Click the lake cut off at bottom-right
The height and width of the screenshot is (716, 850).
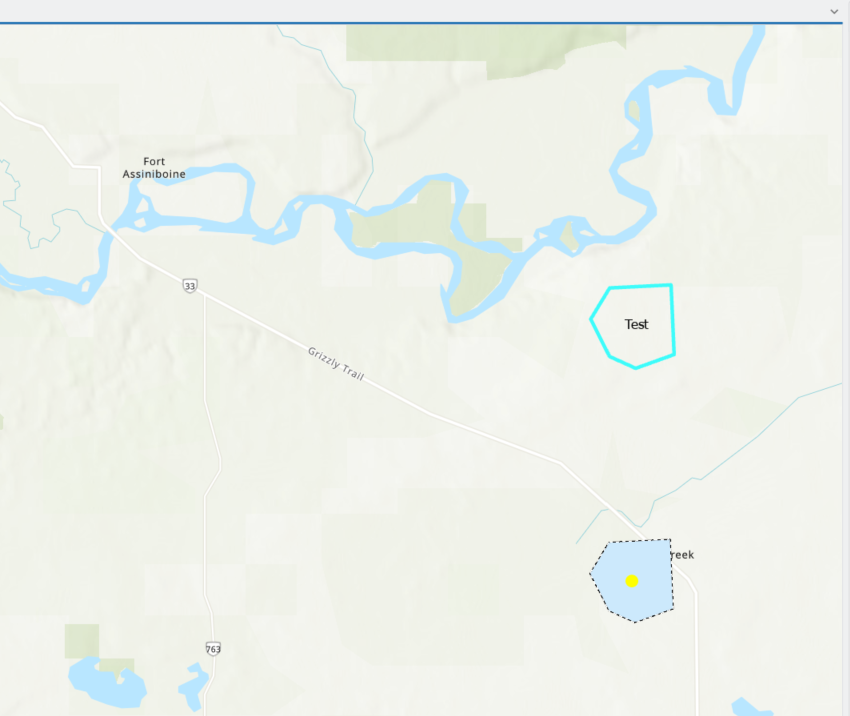[751, 707]
